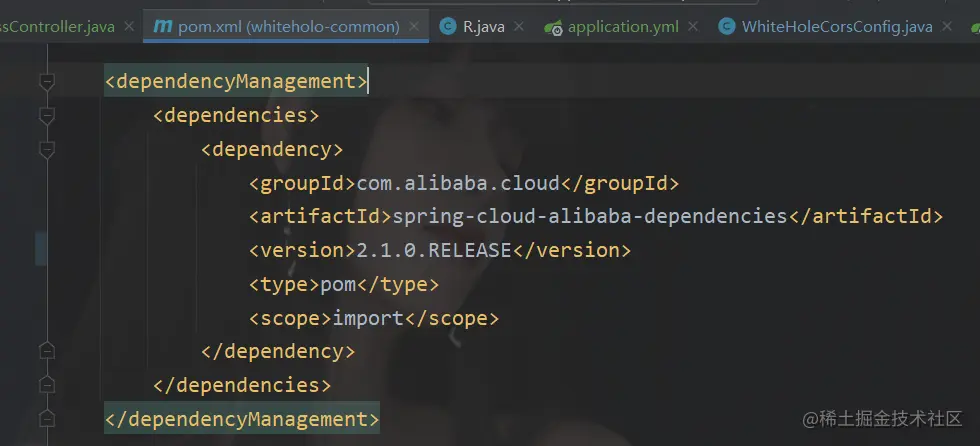Viewport: 980px width, 446px height.
Task: Collapse the dependencyManagement opening tag fold
Action: coord(47,82)
